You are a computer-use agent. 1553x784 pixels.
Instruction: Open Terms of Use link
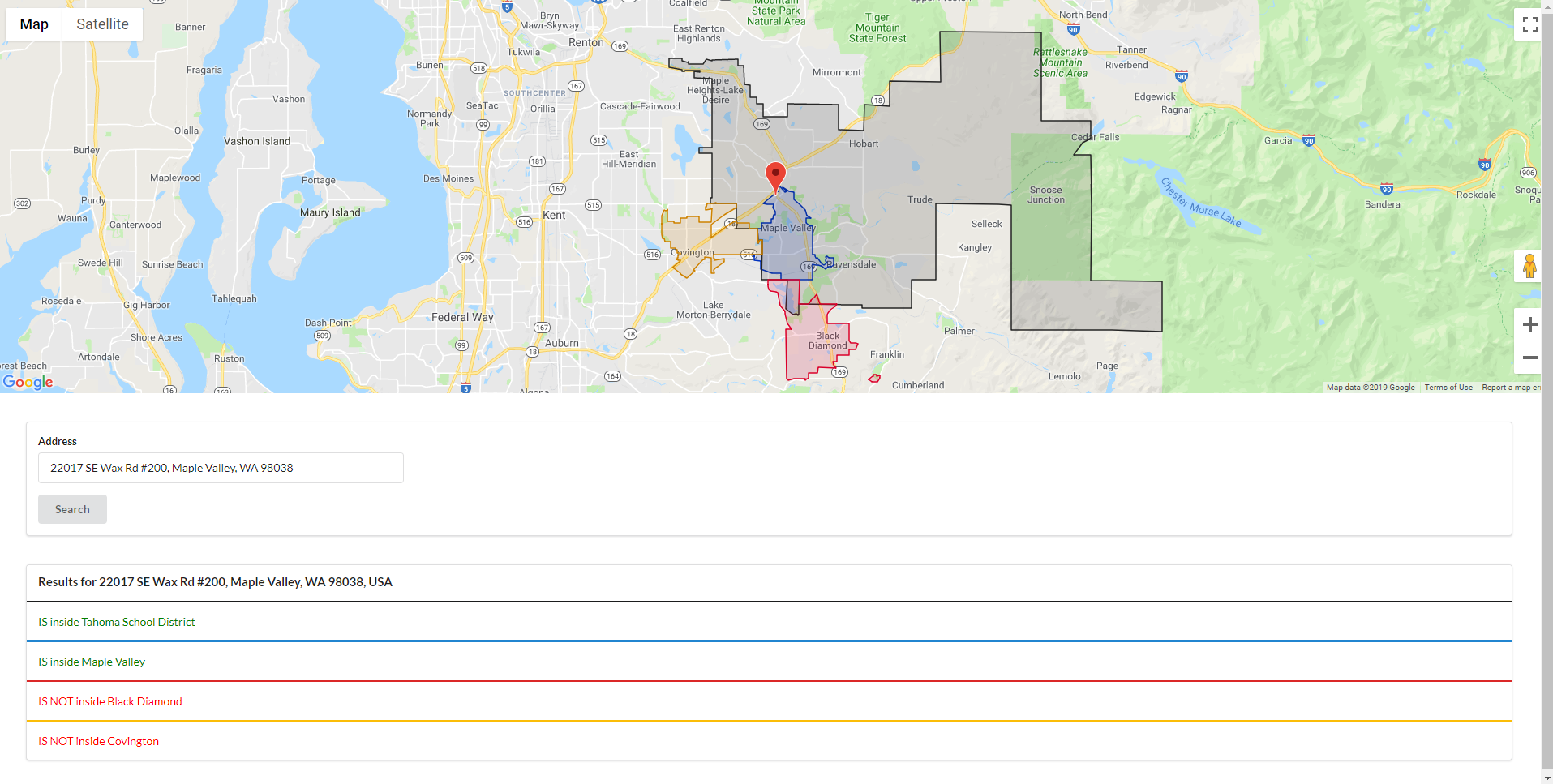1448,388
